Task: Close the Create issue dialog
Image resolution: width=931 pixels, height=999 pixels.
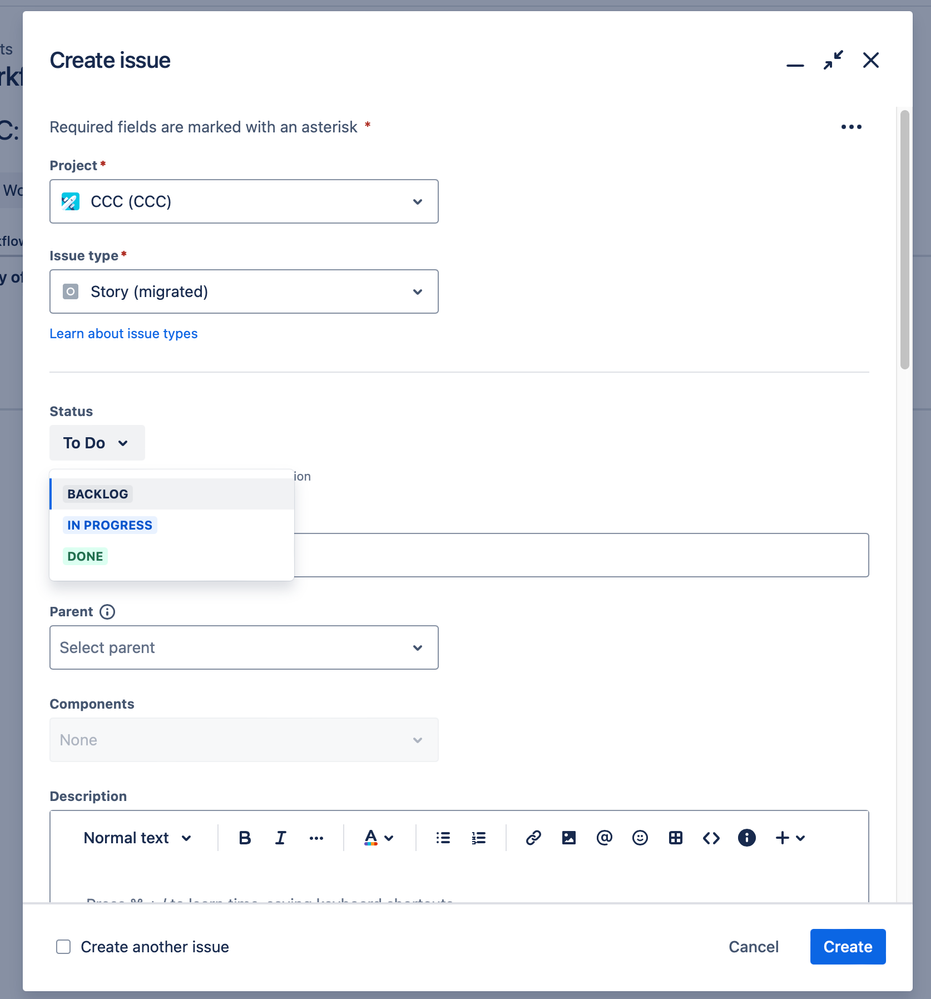Action: pyautogui.click(x=870, y=61)
